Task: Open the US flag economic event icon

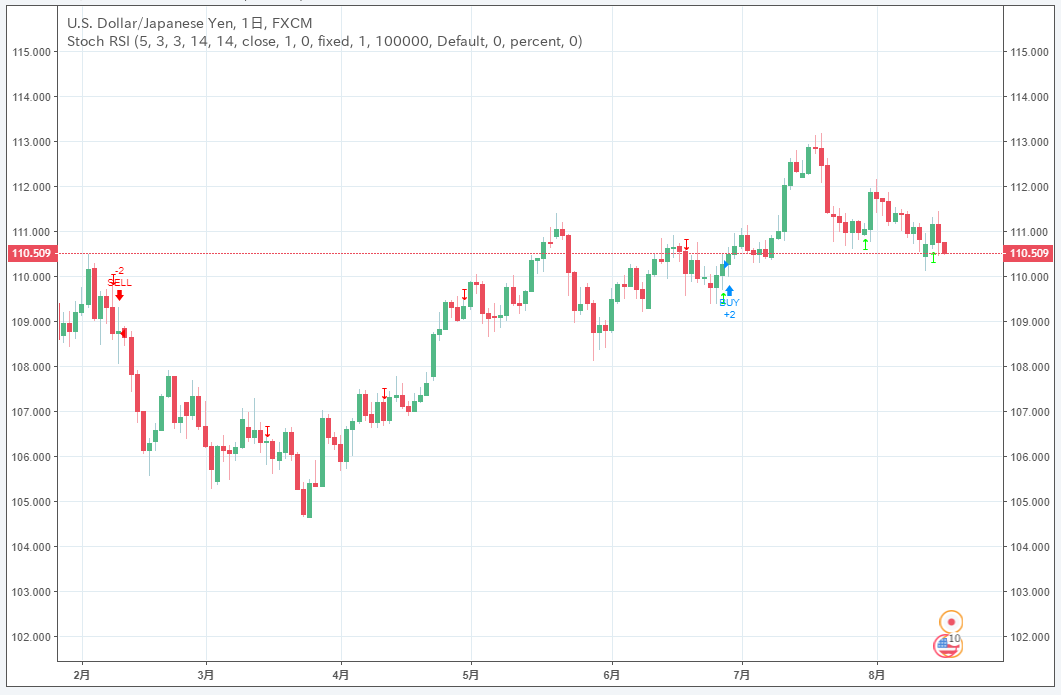Action: click(x=947, y=646)
